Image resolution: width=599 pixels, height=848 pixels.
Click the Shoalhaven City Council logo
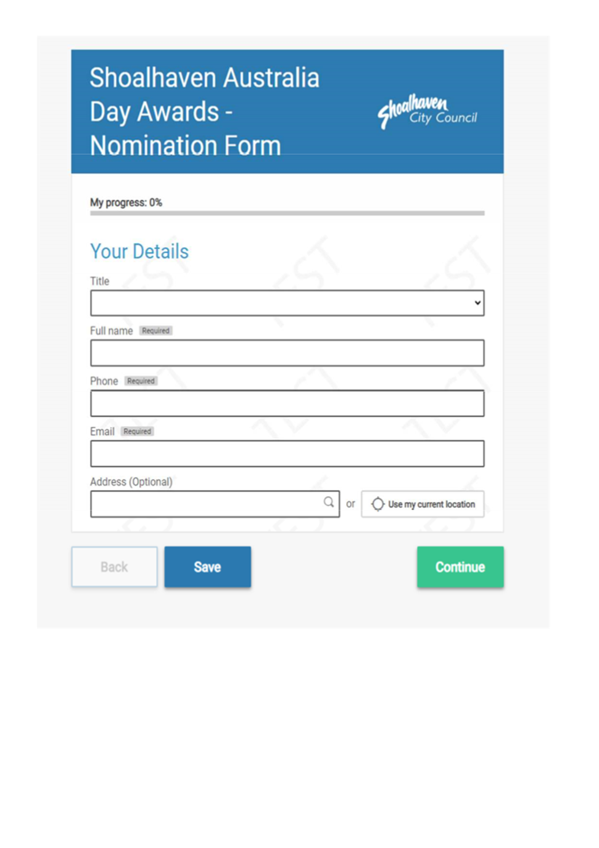431,111
